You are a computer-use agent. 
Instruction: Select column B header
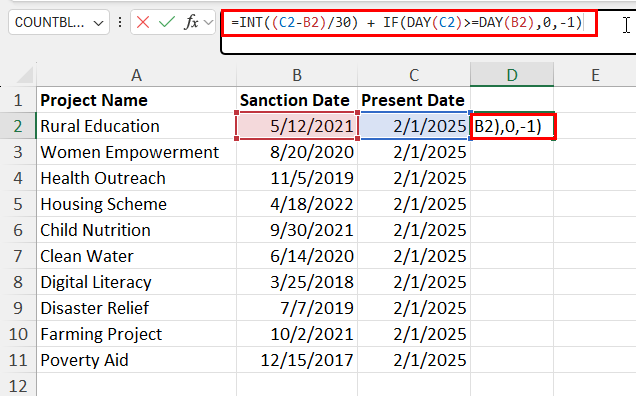click(297, 75)
